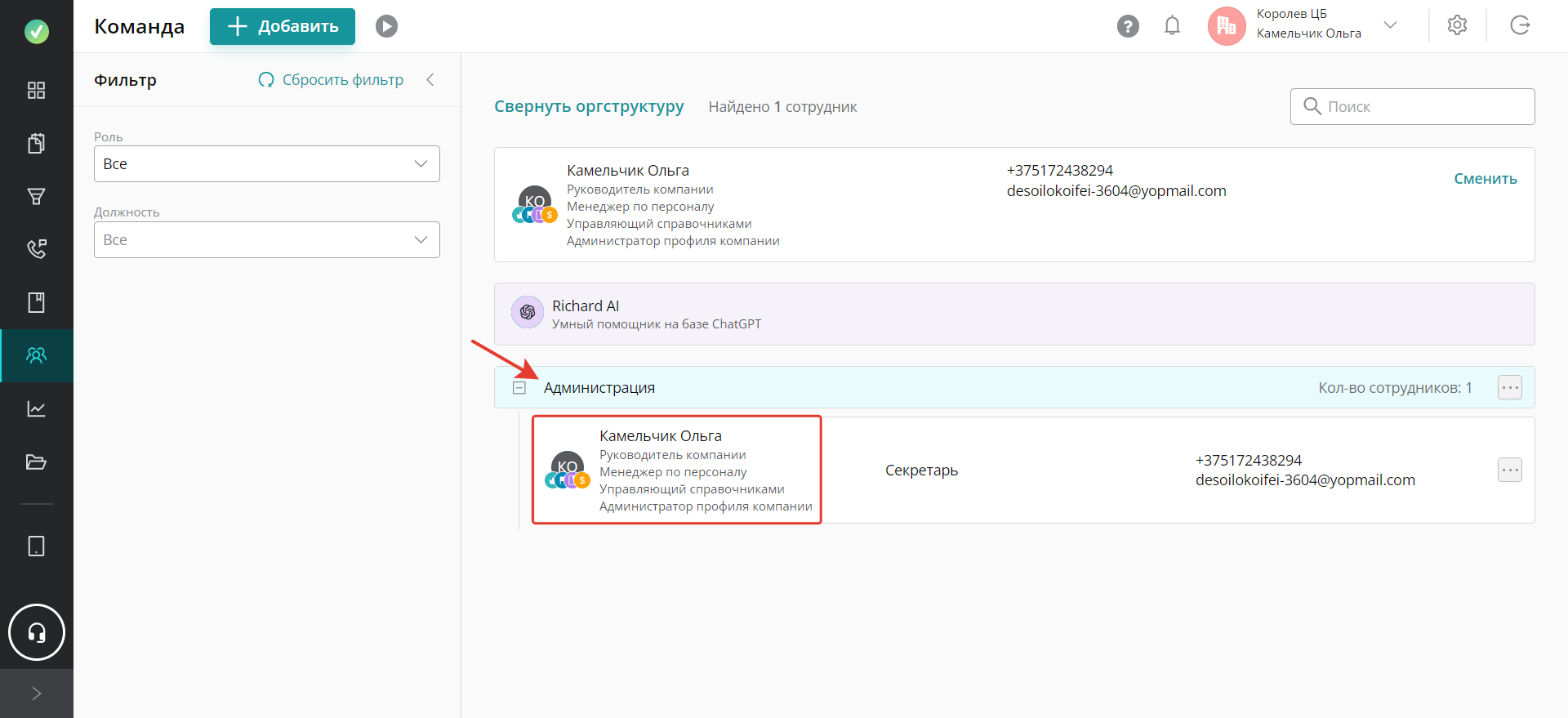Click the Richard AI name

[586, 305]
